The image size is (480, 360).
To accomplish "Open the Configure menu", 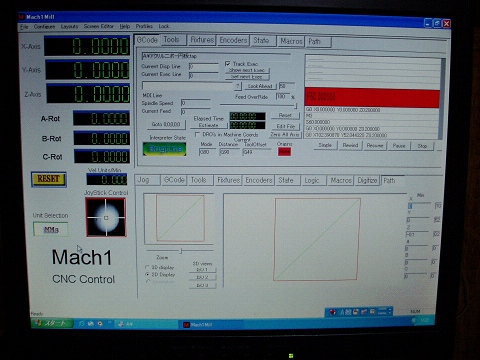I will [44, 26].
